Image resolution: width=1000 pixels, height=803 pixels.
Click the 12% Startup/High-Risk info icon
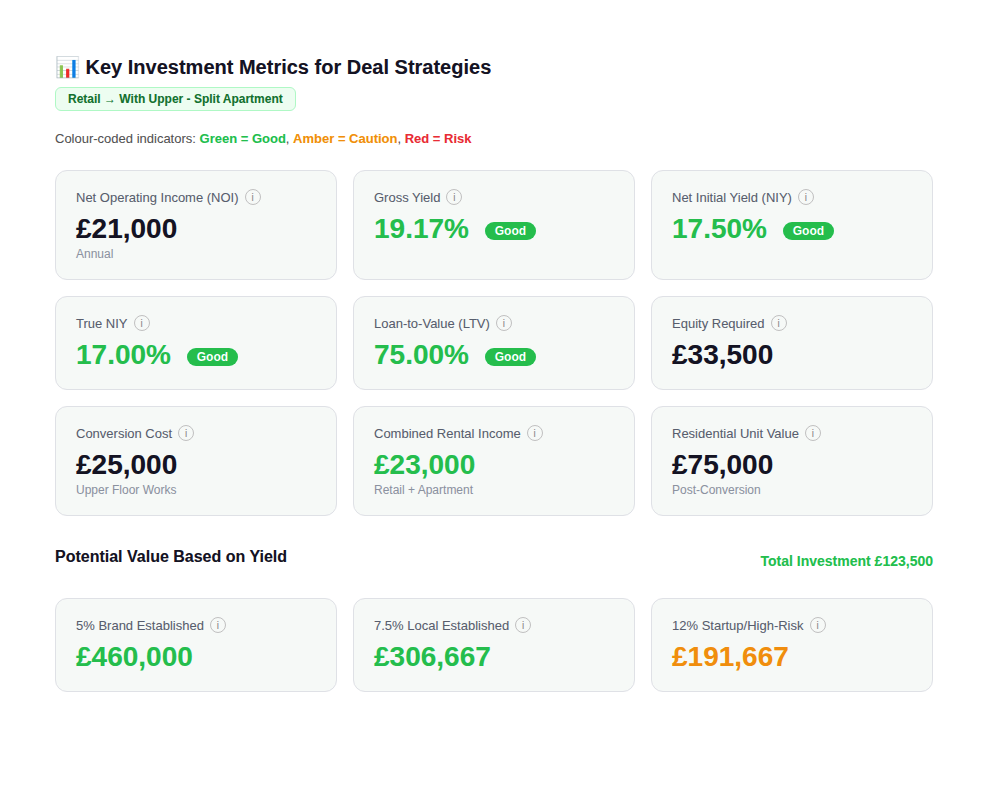pyautogui.click(x=818, y=625)
